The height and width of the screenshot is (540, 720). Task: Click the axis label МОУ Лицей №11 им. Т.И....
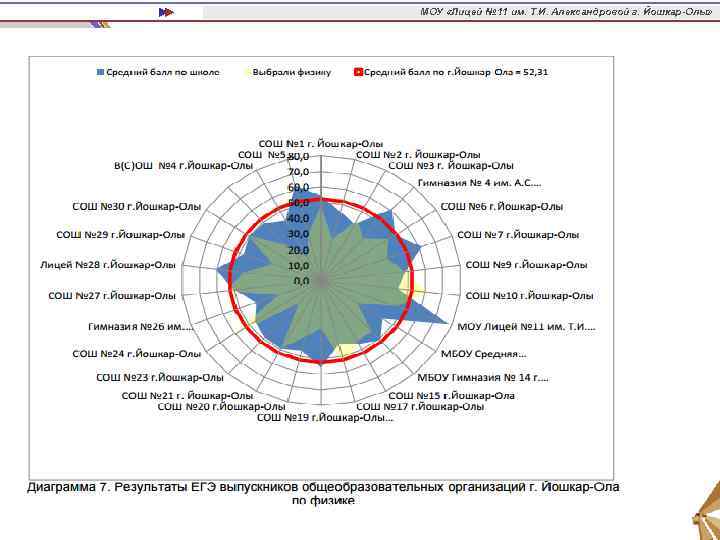526,327
